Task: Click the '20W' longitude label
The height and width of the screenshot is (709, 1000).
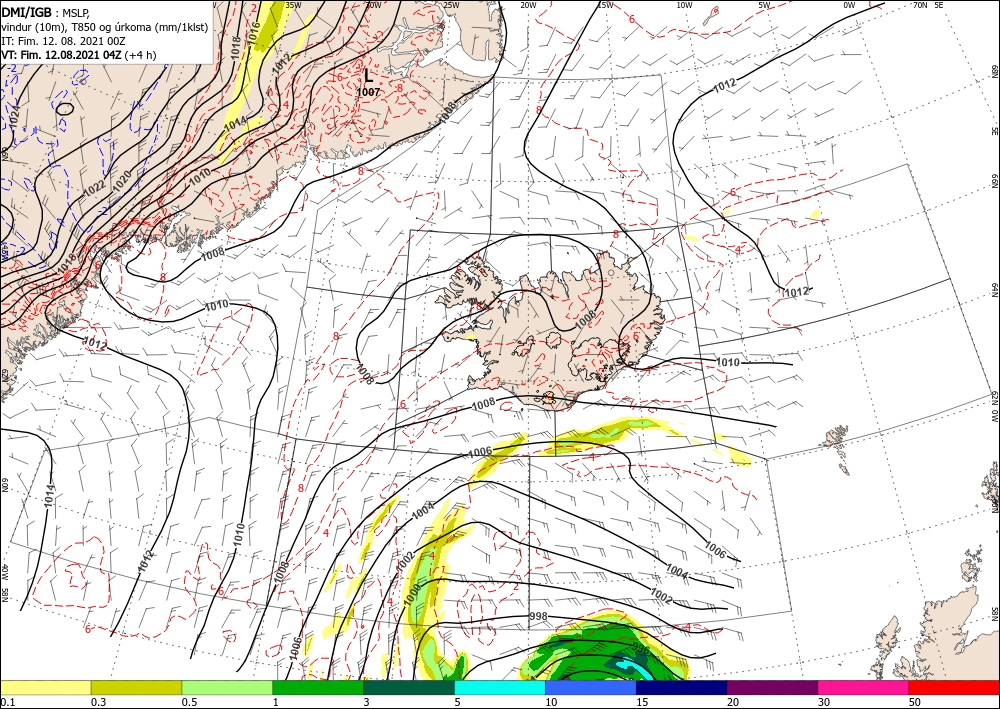Action: point(528,5)
